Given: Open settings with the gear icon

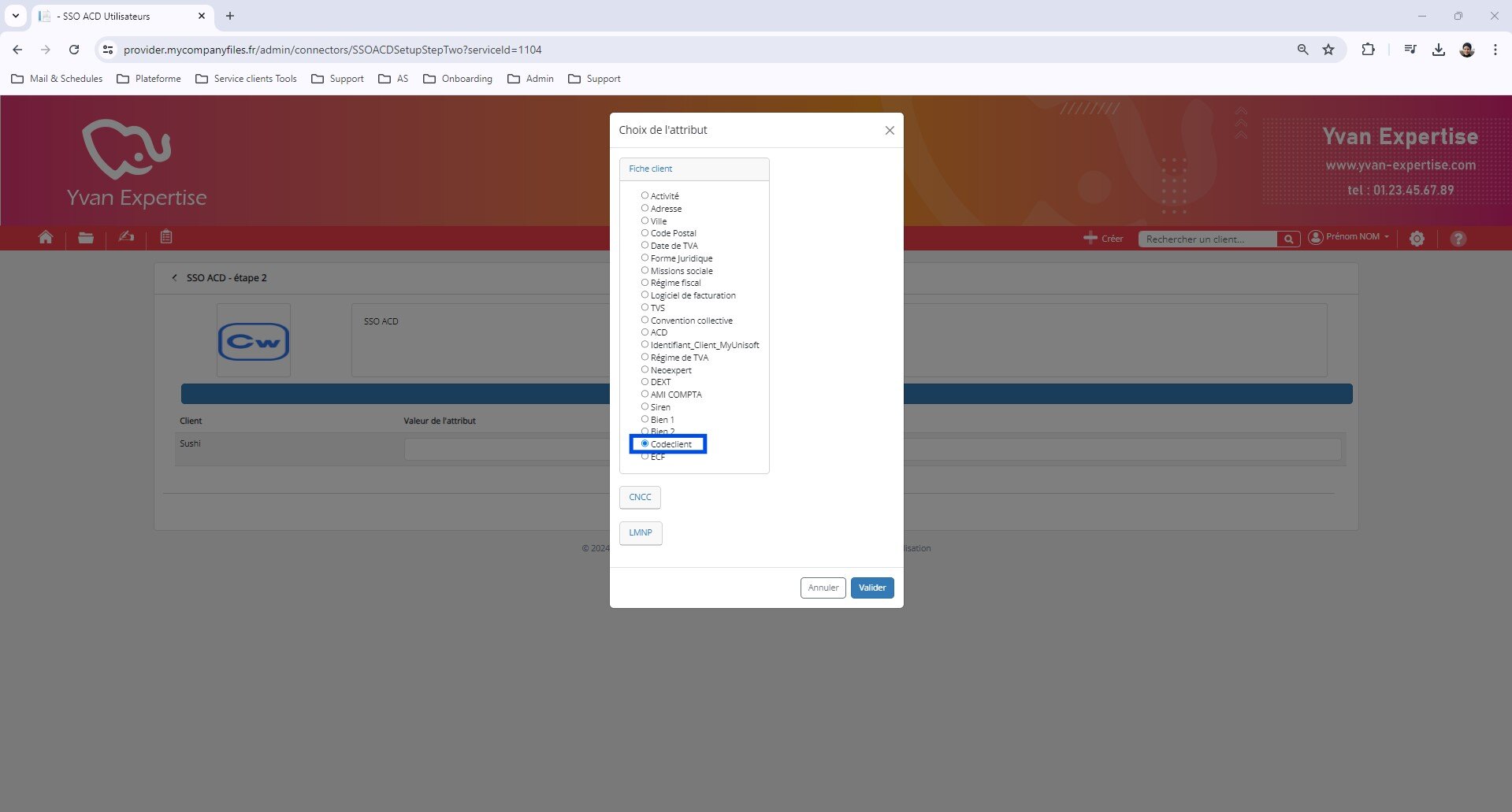Looking at the screenshot, I should 1417,239.
